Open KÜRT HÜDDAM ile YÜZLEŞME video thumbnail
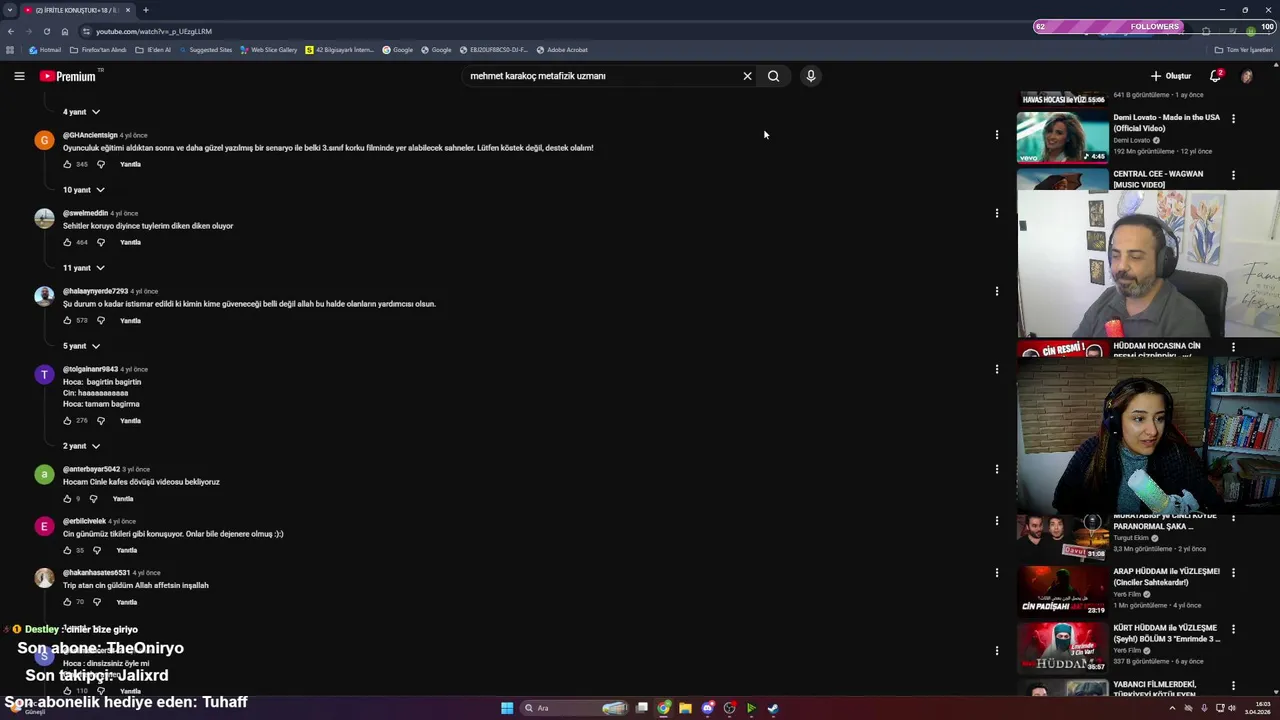The image size is (1280, 720). [x=1062, y=648]
